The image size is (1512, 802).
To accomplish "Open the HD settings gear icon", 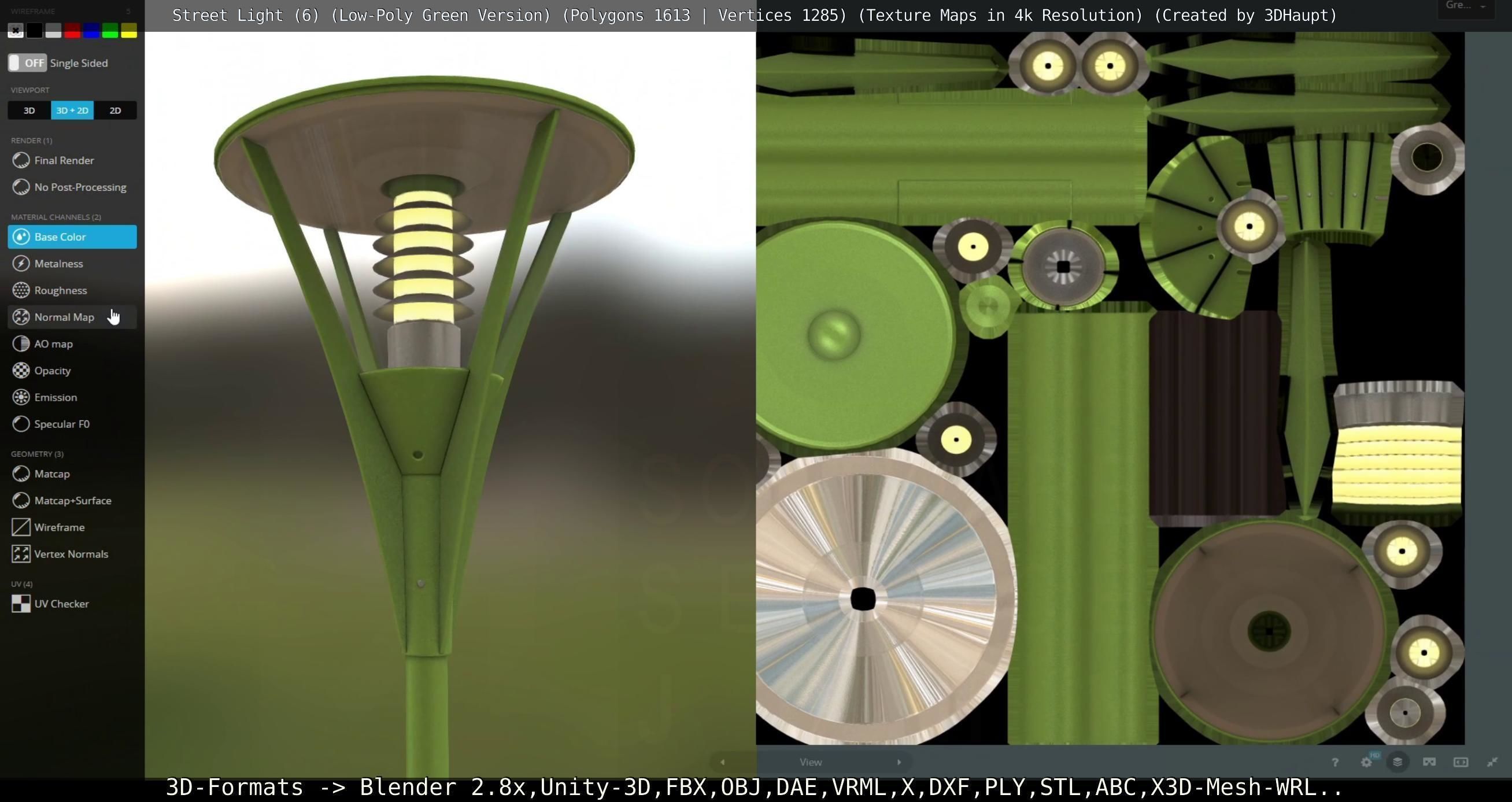I will tap(1367, 762).
